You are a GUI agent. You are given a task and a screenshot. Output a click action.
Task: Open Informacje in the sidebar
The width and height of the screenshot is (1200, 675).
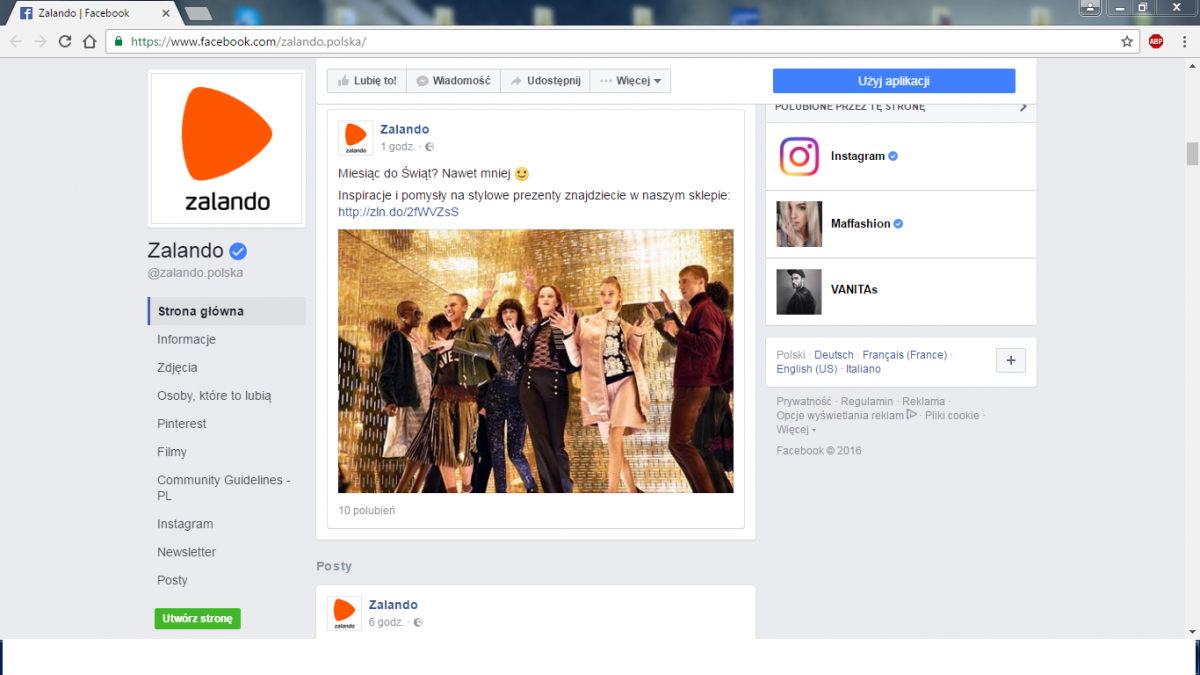coord(186,339)
